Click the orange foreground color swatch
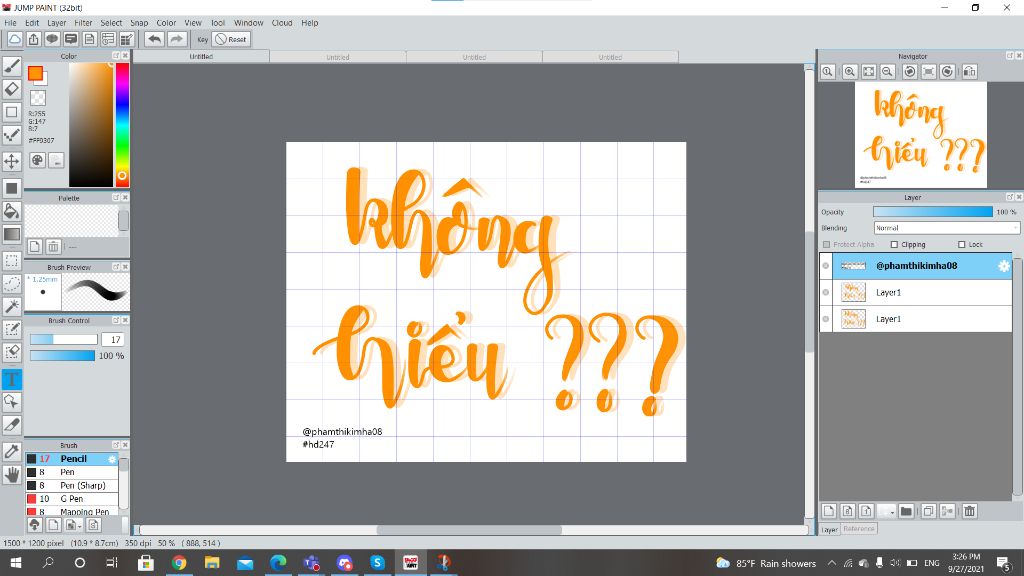The height and width of the screenshot is (576, 1024). point(35,73)
